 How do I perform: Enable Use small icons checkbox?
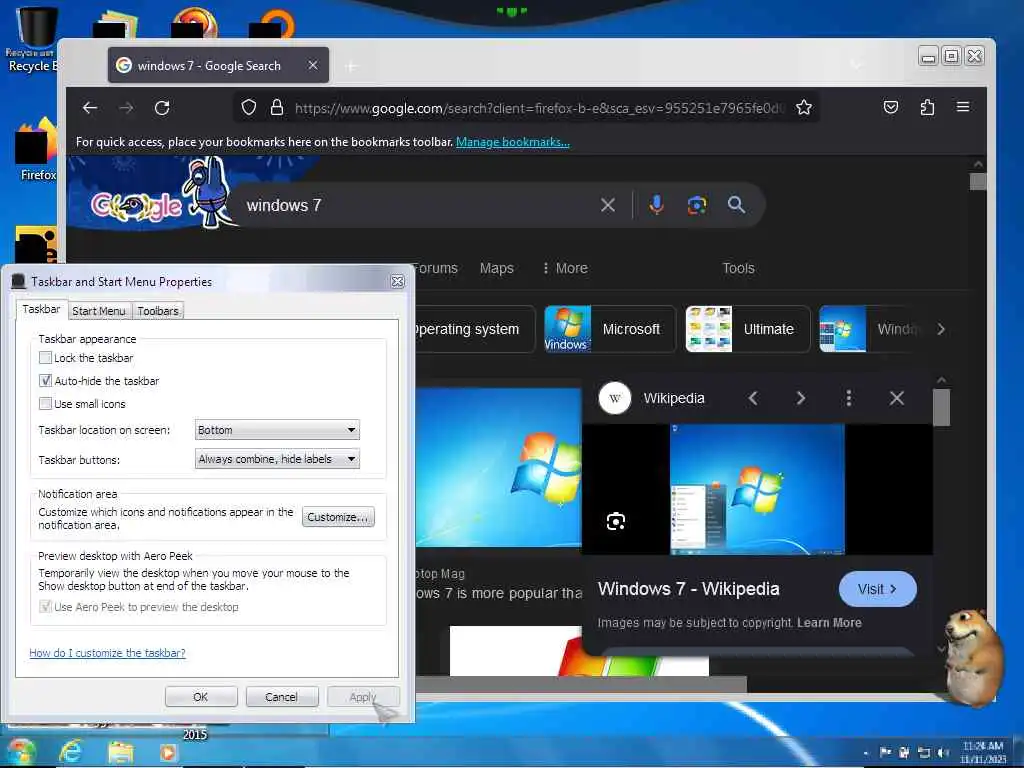coord(45,404)
